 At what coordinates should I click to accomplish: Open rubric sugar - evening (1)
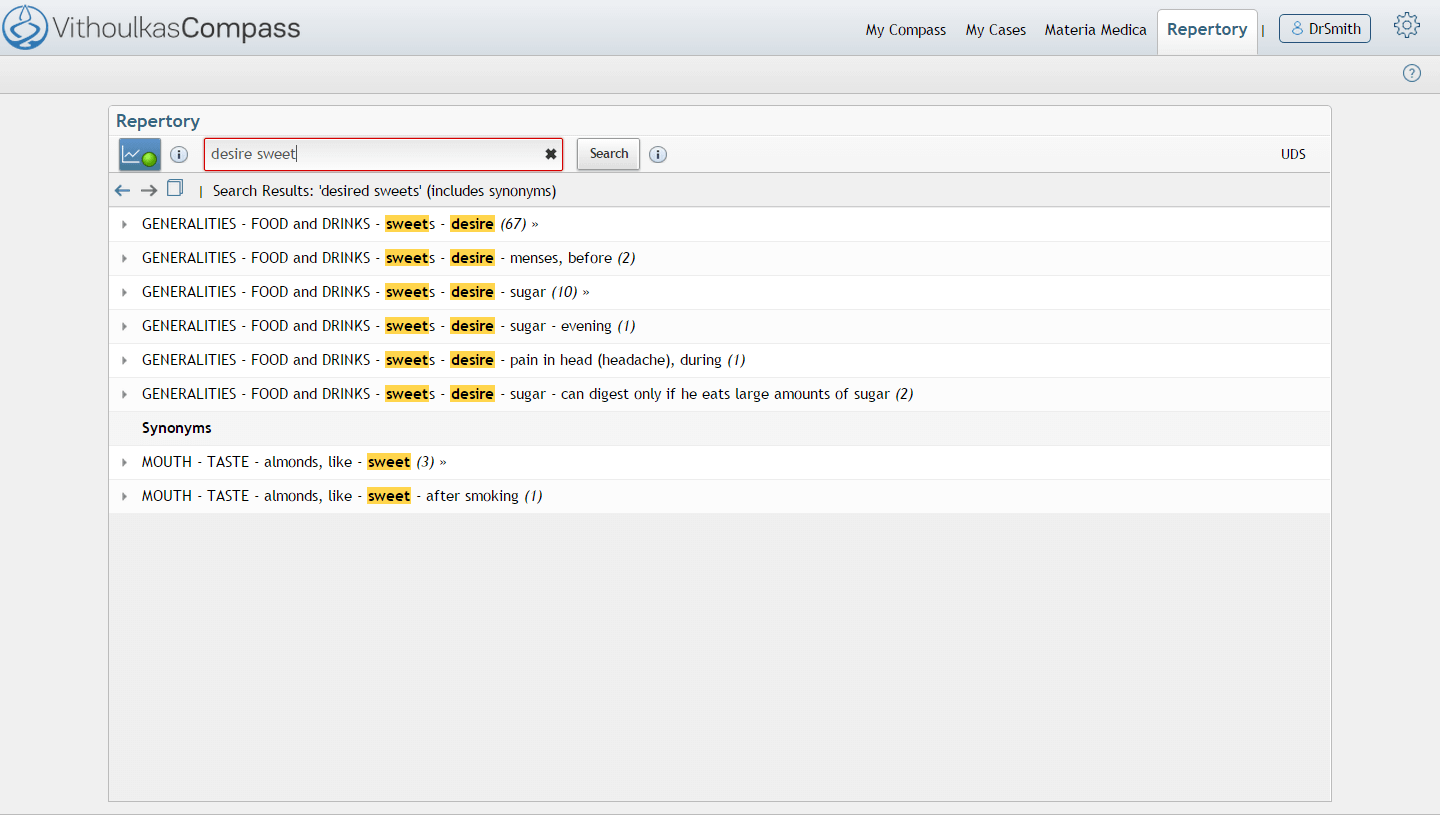click(389, 326)
